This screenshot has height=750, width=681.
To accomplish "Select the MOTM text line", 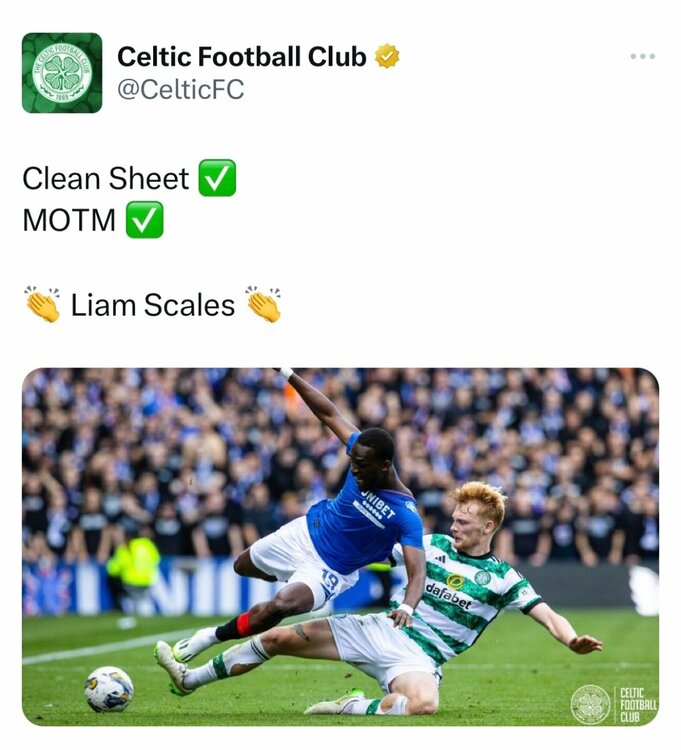I will point(69,220).
